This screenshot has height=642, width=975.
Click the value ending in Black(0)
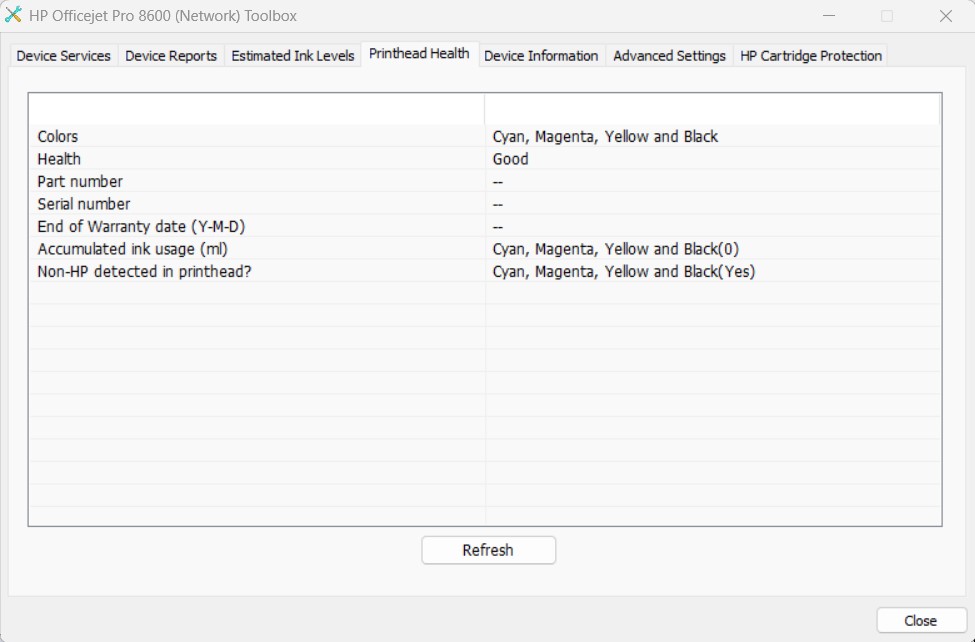616,249
